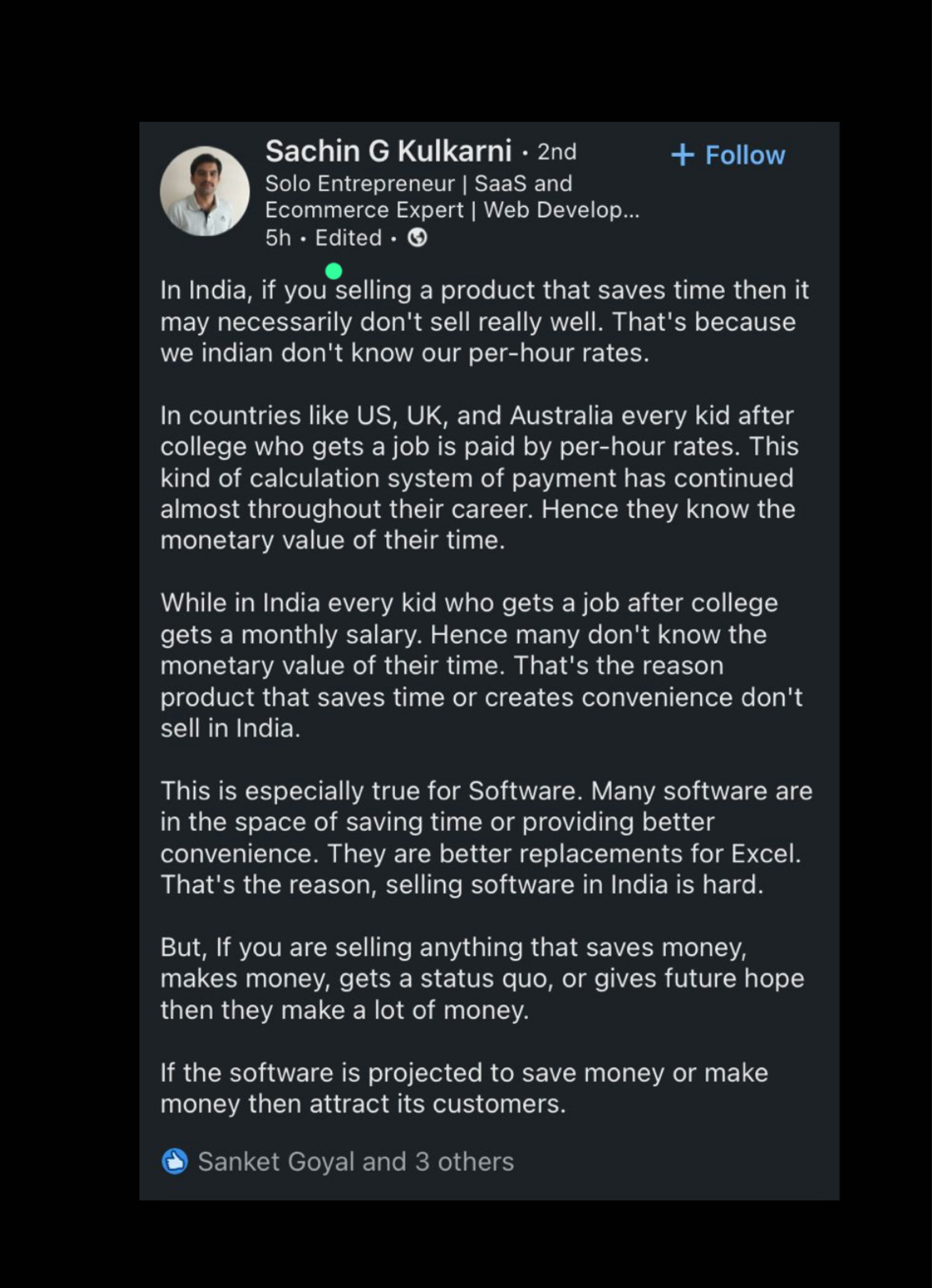Open Sanket Goyal's name in reactions
932x1288 pixels.
click(x=276, y=1161)
